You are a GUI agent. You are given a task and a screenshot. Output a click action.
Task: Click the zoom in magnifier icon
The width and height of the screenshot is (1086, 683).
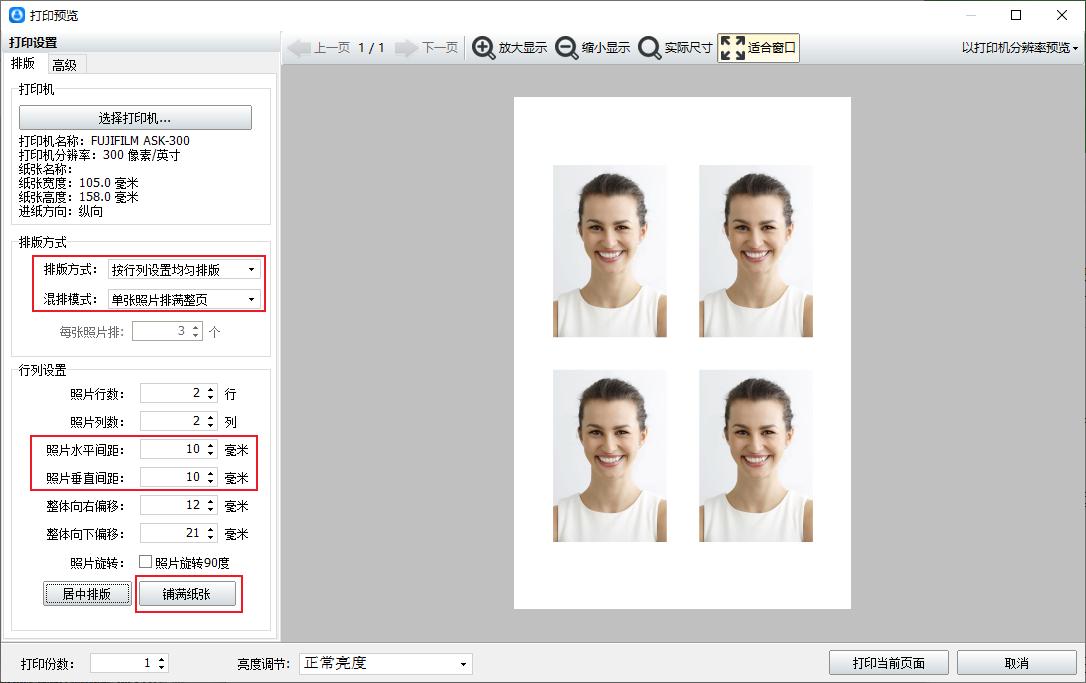484,48
